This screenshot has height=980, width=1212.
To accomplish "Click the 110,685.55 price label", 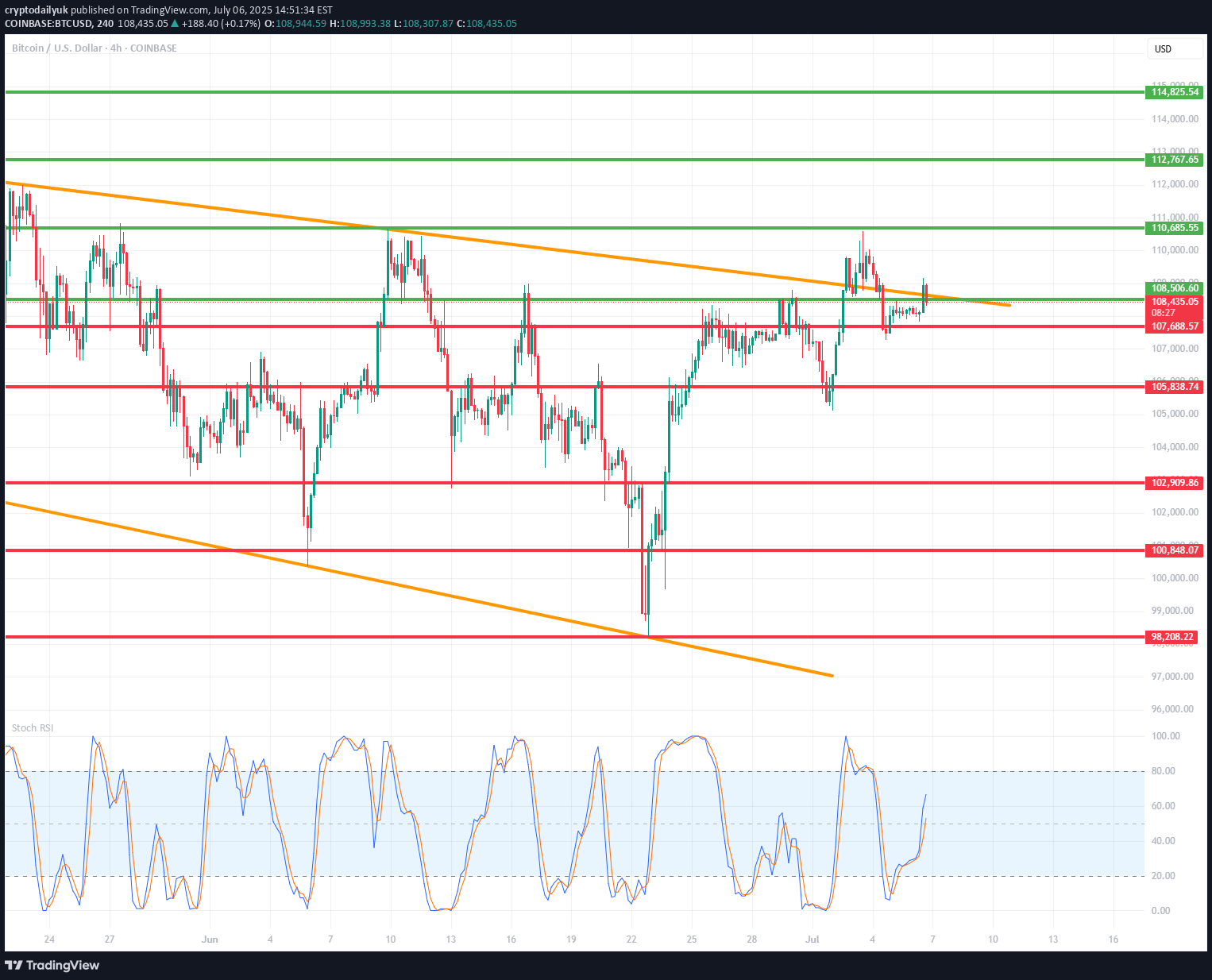I will (x=1175, y=228).
